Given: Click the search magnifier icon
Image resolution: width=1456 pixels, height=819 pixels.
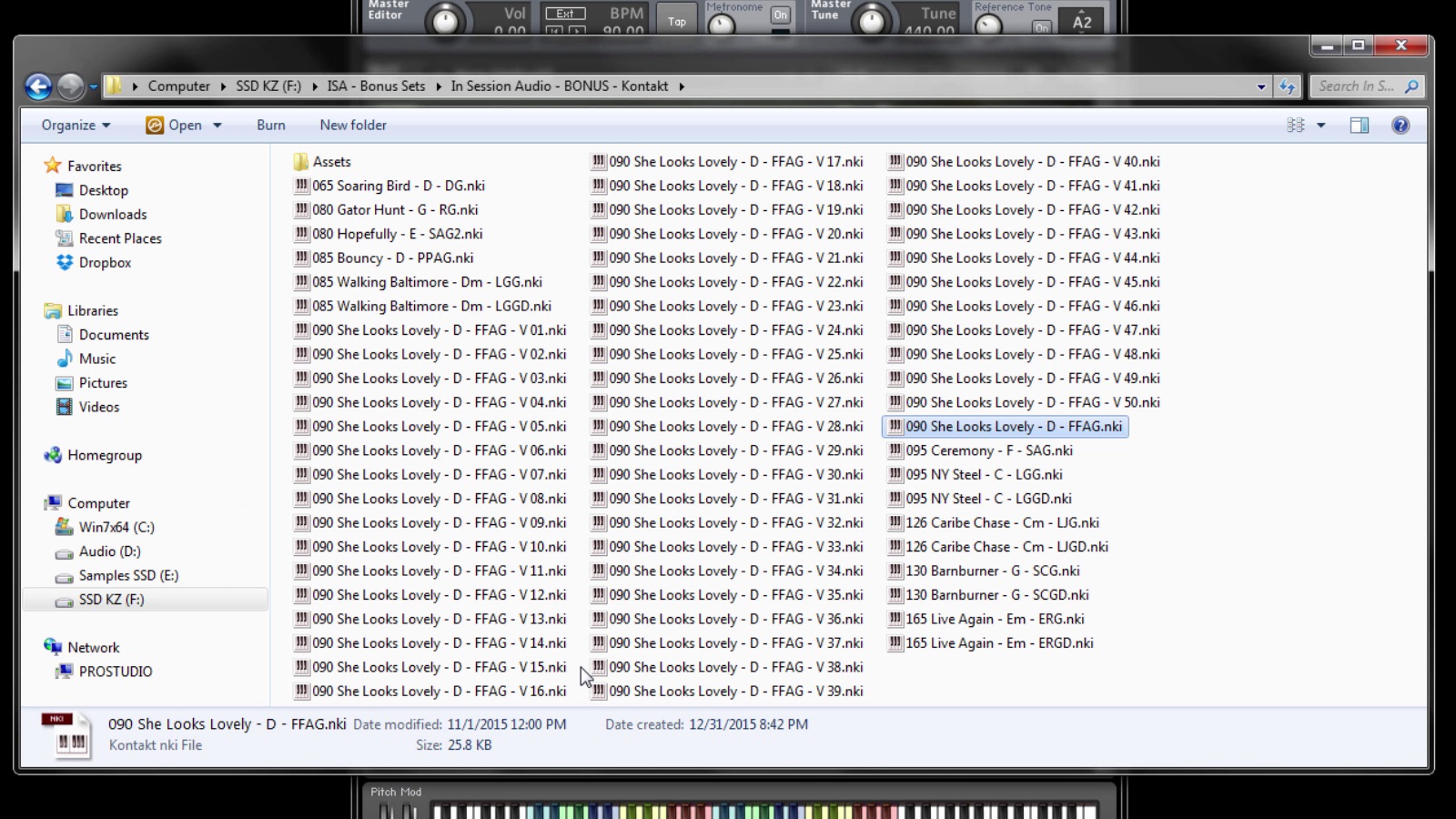Looking at the screenshot, I should coord(1411,86).
